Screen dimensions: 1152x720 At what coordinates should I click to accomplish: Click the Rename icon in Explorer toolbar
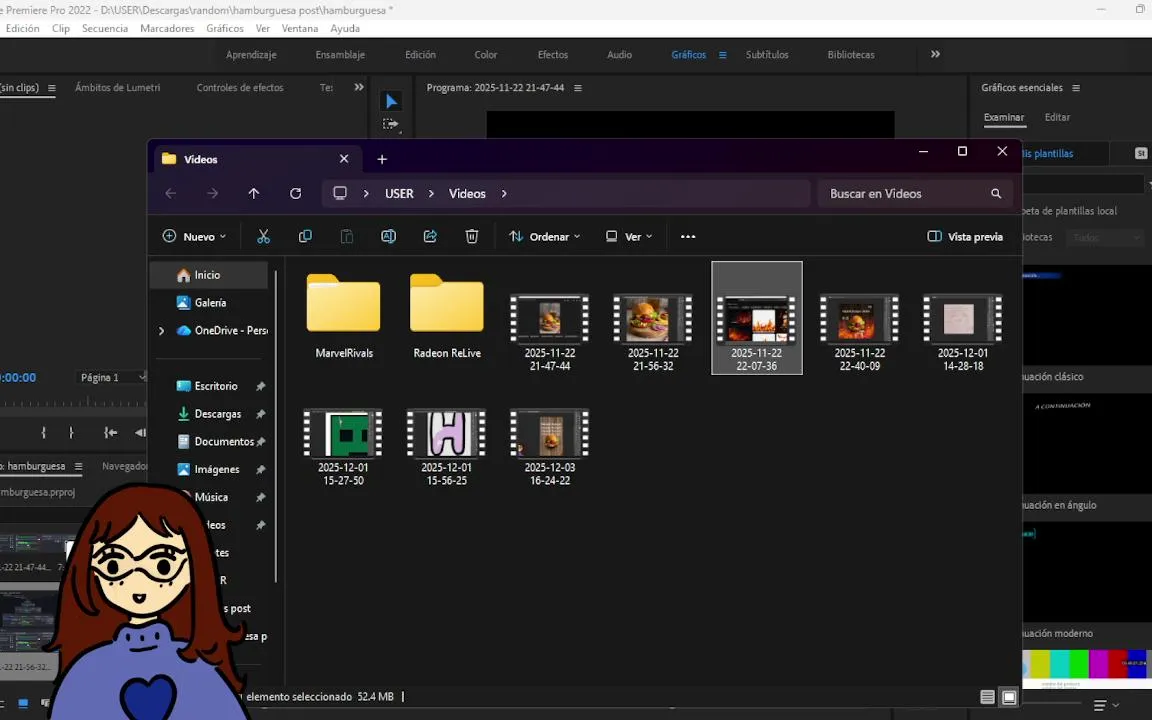tap(389, 237)
